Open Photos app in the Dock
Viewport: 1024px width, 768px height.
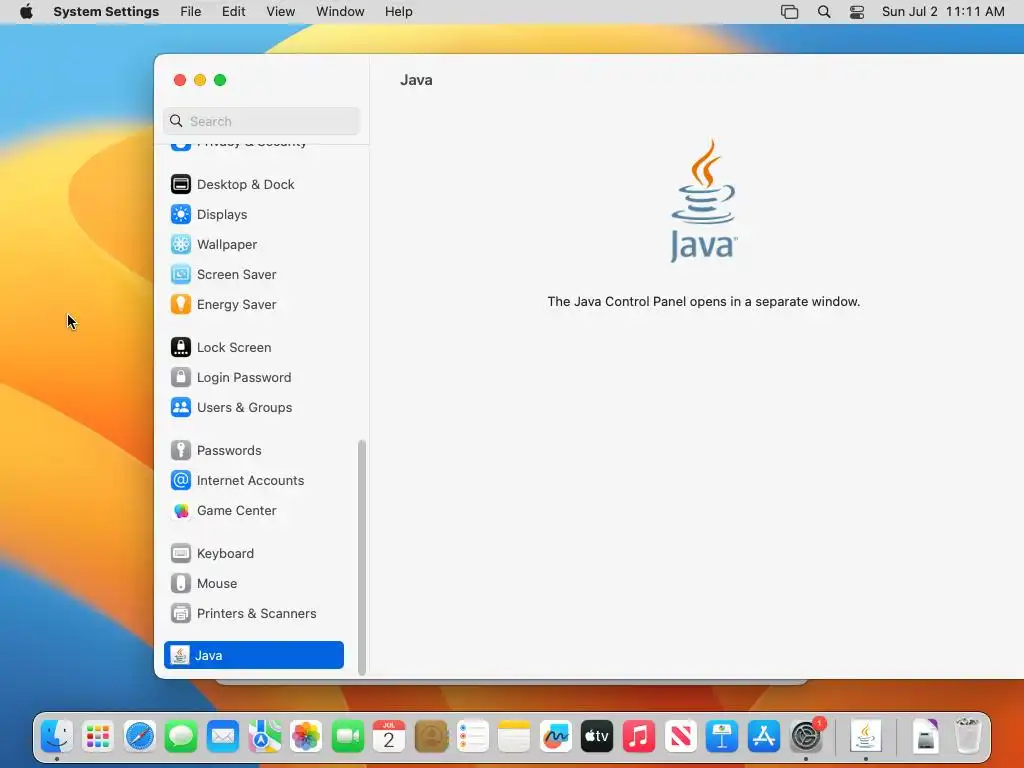click(x=306, y=737)
